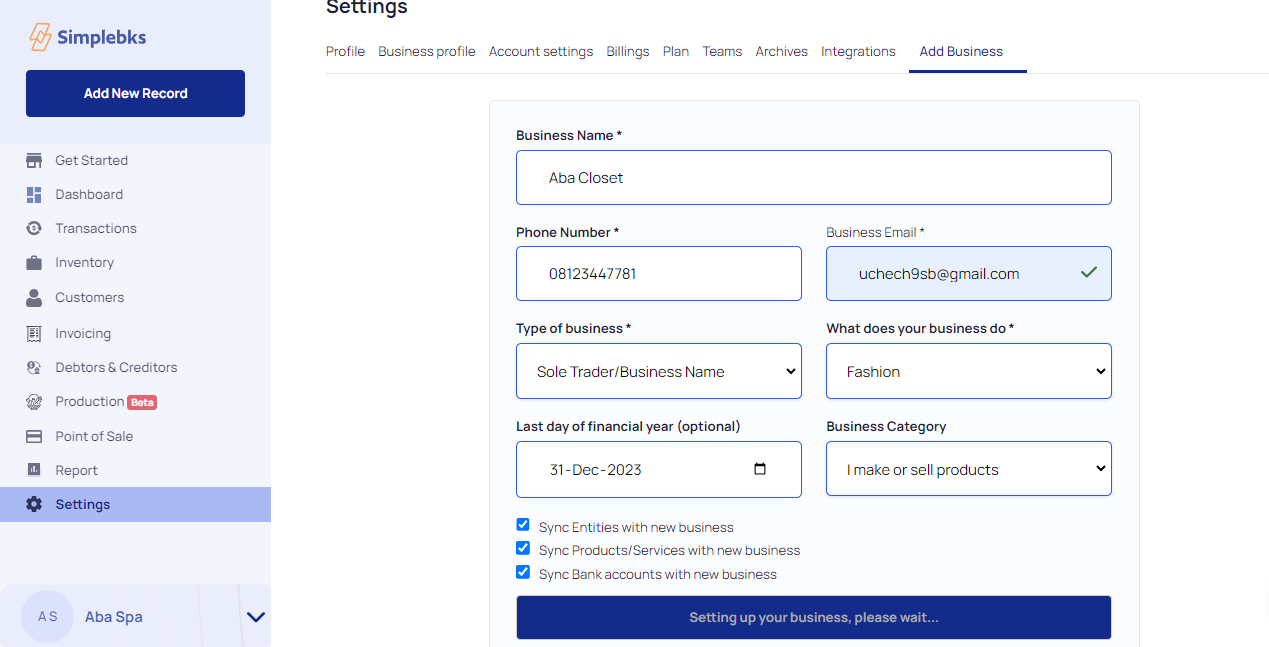The height and width of the screenshot is (647, 1269).
Task: Expand the What does your business do dropdown
Action: [968, 372]
